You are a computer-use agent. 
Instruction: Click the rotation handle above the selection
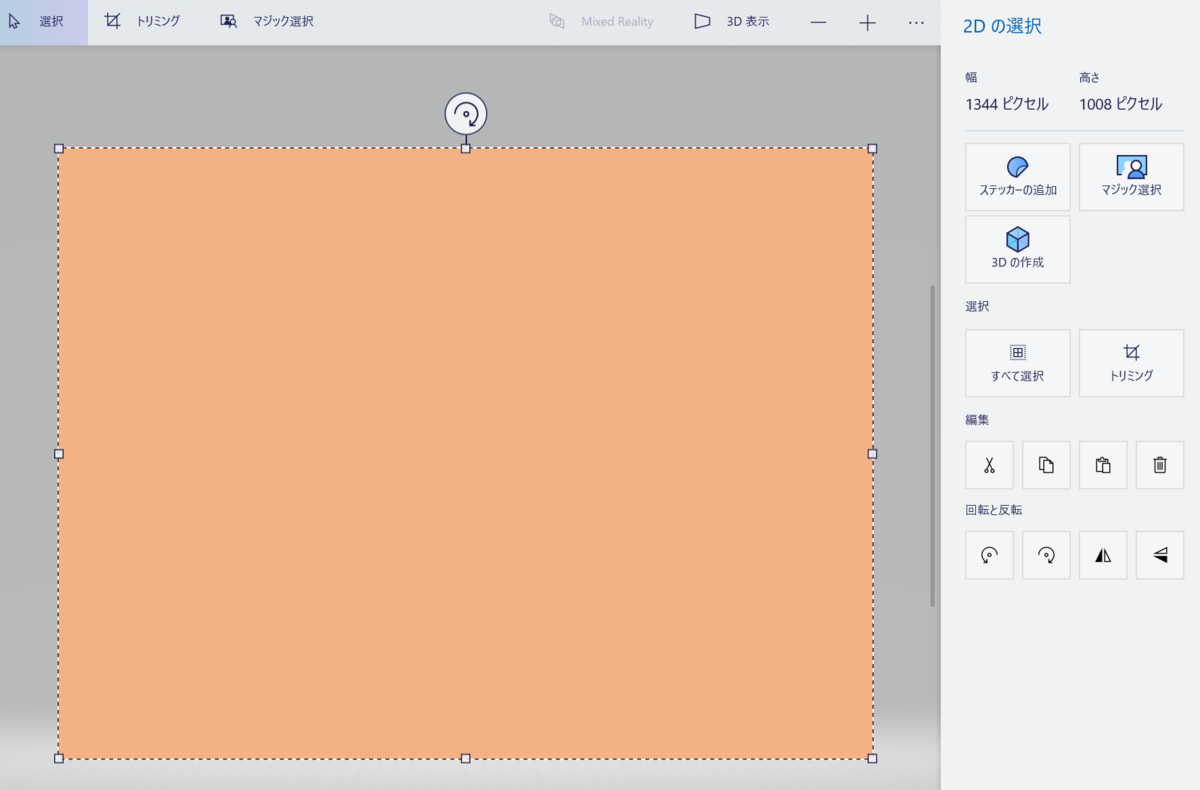pyautogui.click(x=465, y=114)
